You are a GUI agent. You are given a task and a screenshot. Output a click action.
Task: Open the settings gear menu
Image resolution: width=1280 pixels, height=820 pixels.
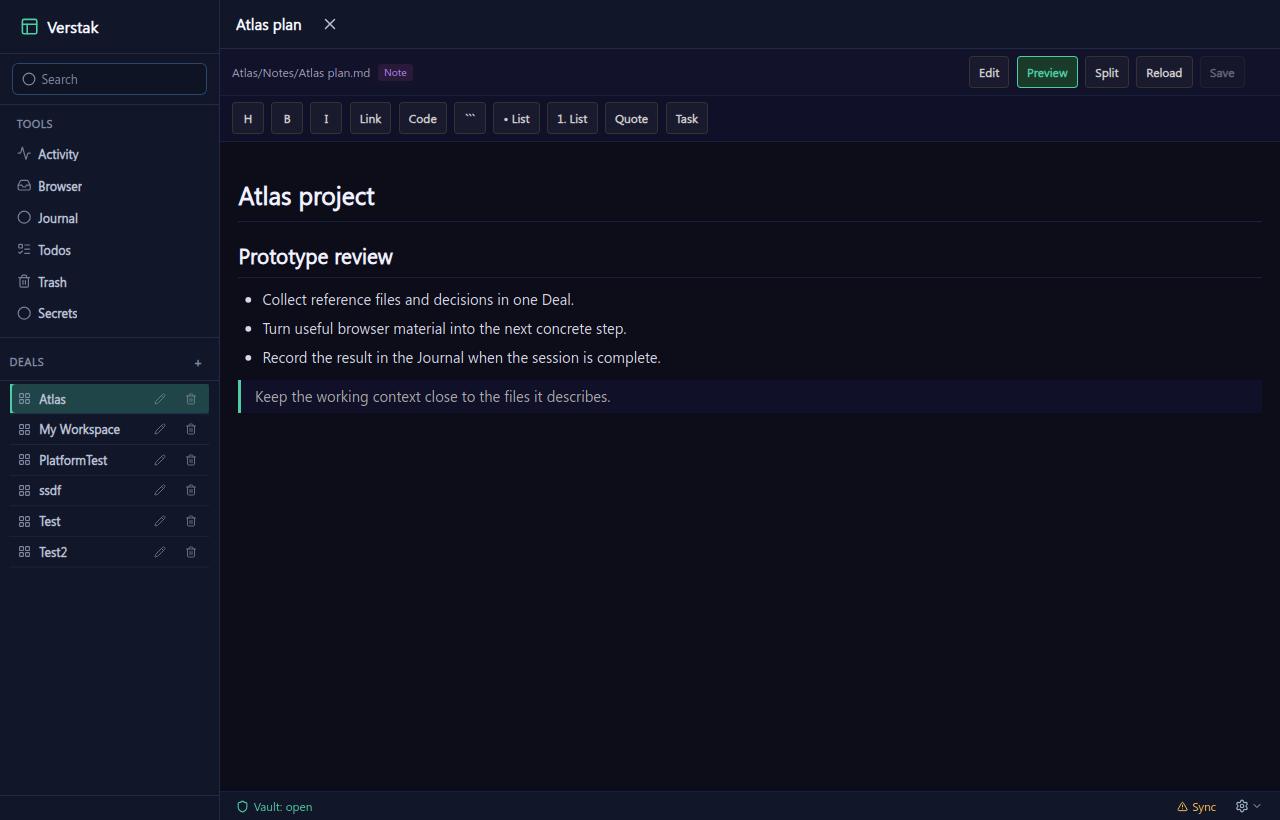[1248, 806]
